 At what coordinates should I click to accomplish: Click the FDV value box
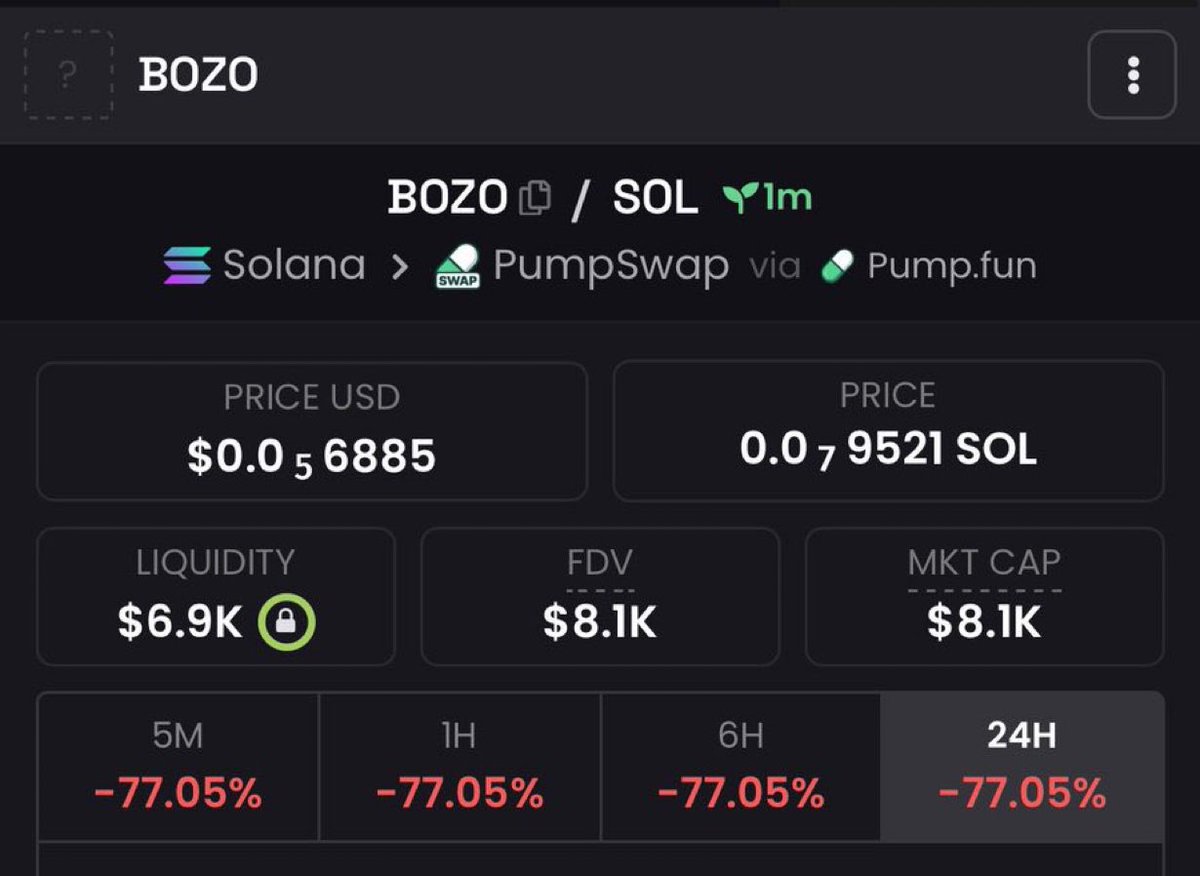[x=599, y=597]
